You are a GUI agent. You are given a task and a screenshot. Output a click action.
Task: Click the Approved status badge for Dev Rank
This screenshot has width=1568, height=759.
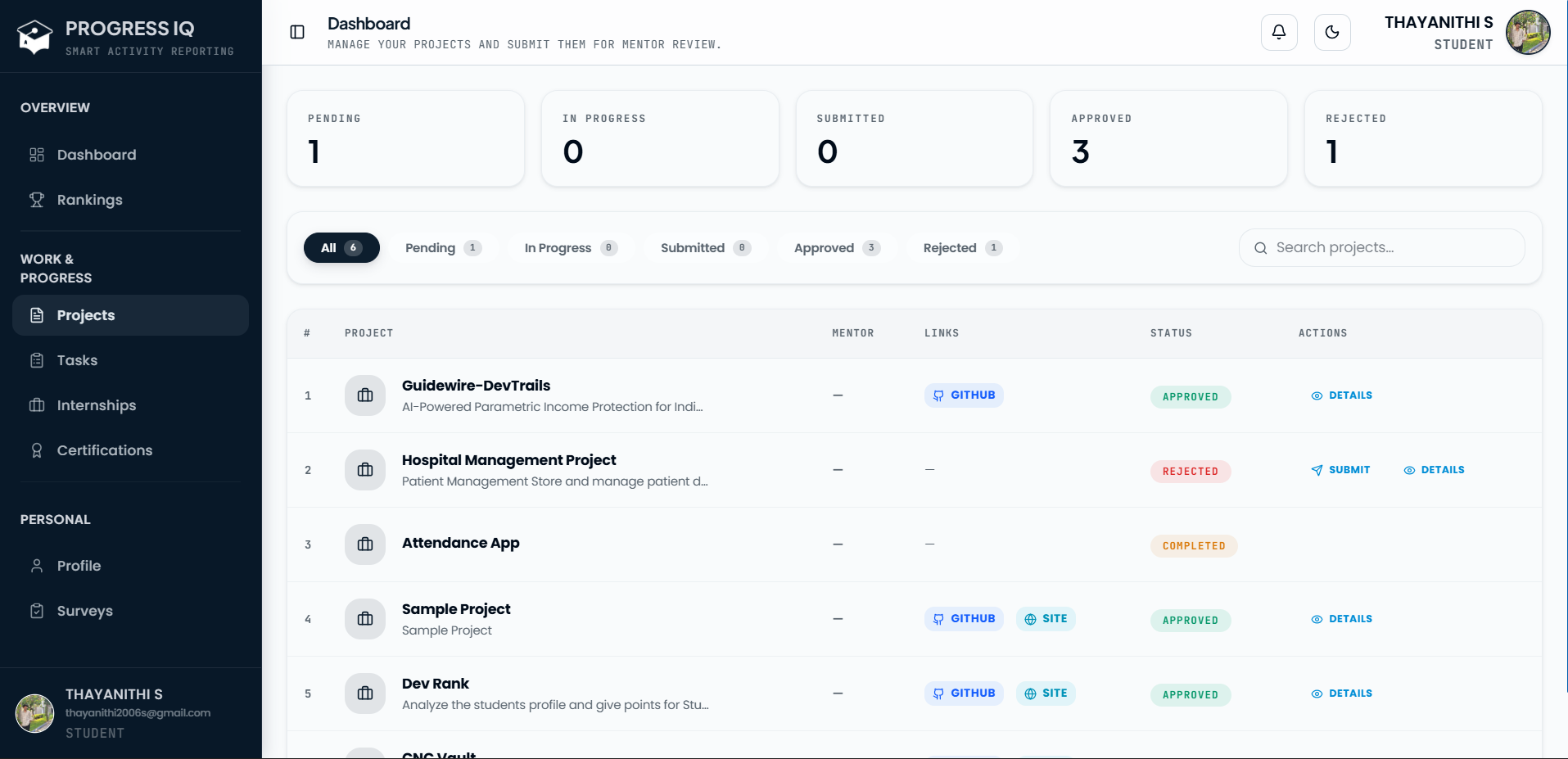pyautogui.click(x=1191, y=695)
